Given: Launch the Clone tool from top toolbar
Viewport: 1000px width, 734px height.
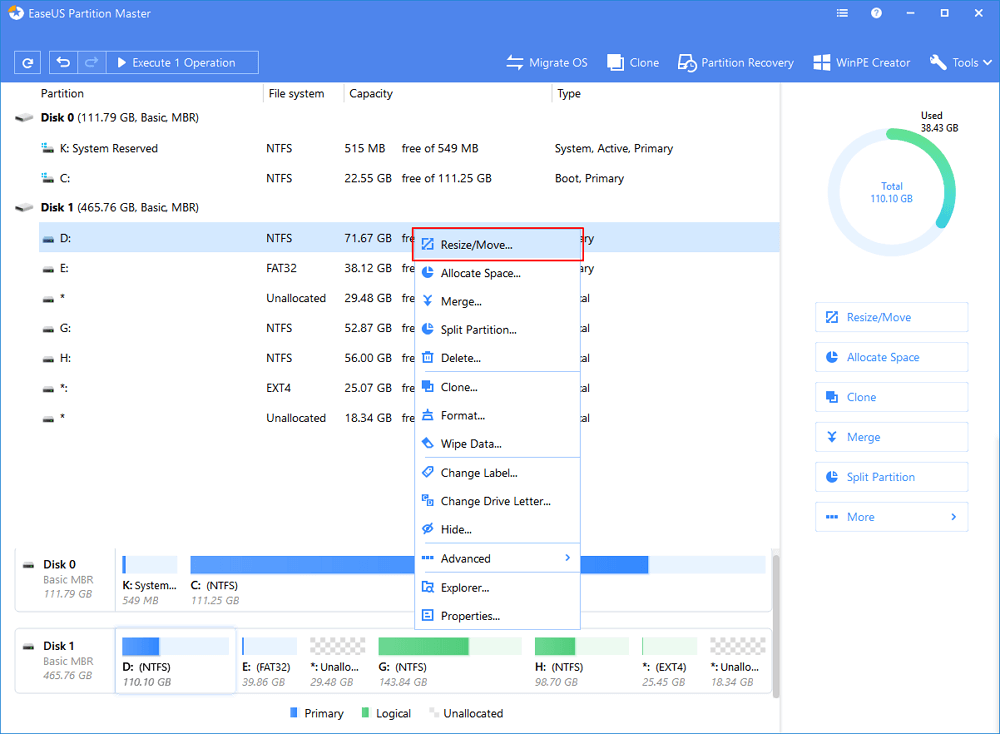Looking at the screenshot, I should click(x=633, y=62).
